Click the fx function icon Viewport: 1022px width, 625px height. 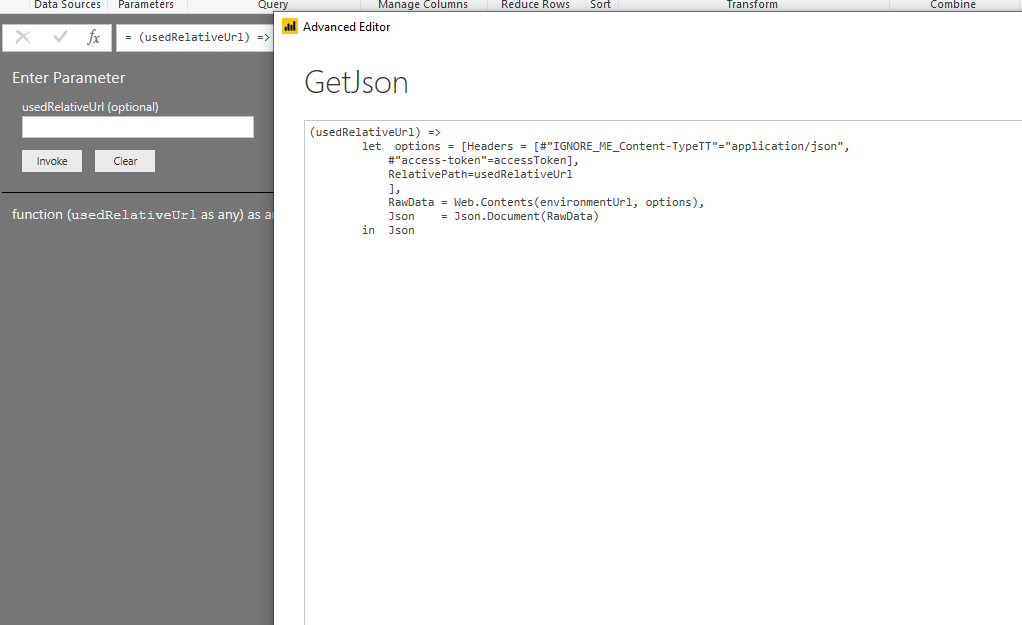click(94, 37)
